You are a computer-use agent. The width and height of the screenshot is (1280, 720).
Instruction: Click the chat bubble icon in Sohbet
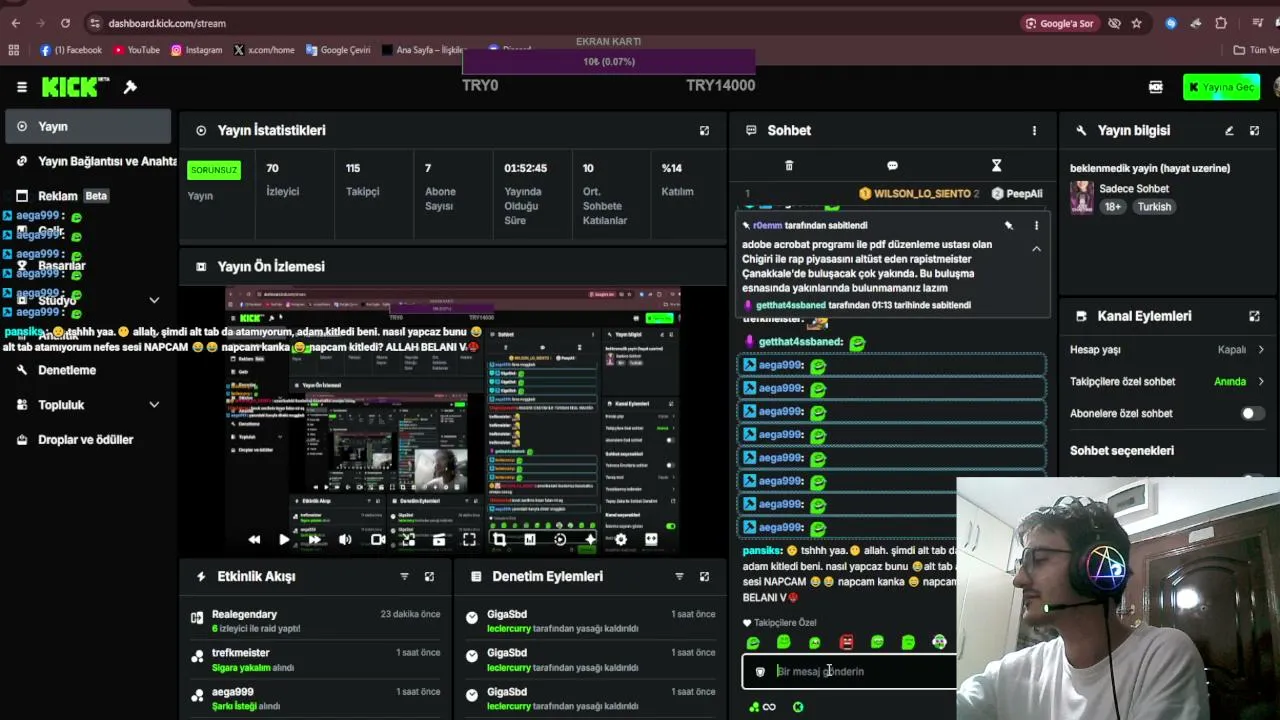point(892,165)
